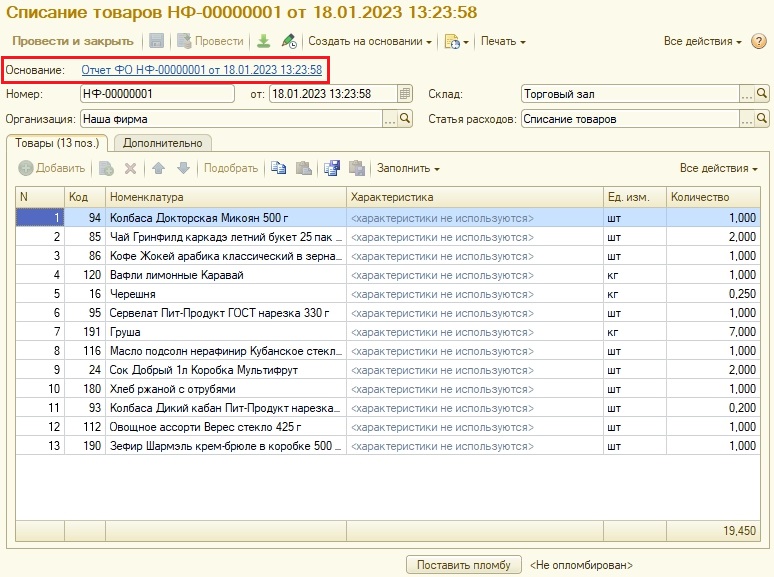This screenshot has height=577, width=774.
Task: Open calendar picker next to date field
Action: (x=405, y=94)
